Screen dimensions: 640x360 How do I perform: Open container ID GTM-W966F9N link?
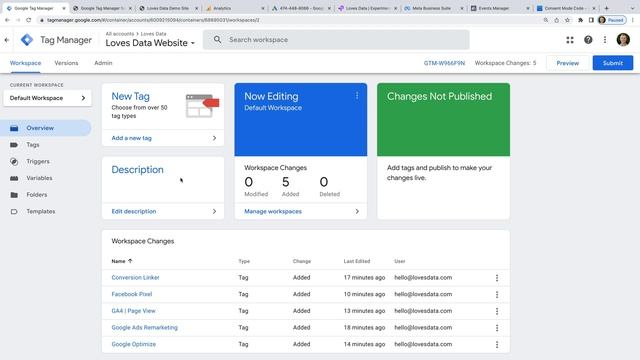[444, 63]
